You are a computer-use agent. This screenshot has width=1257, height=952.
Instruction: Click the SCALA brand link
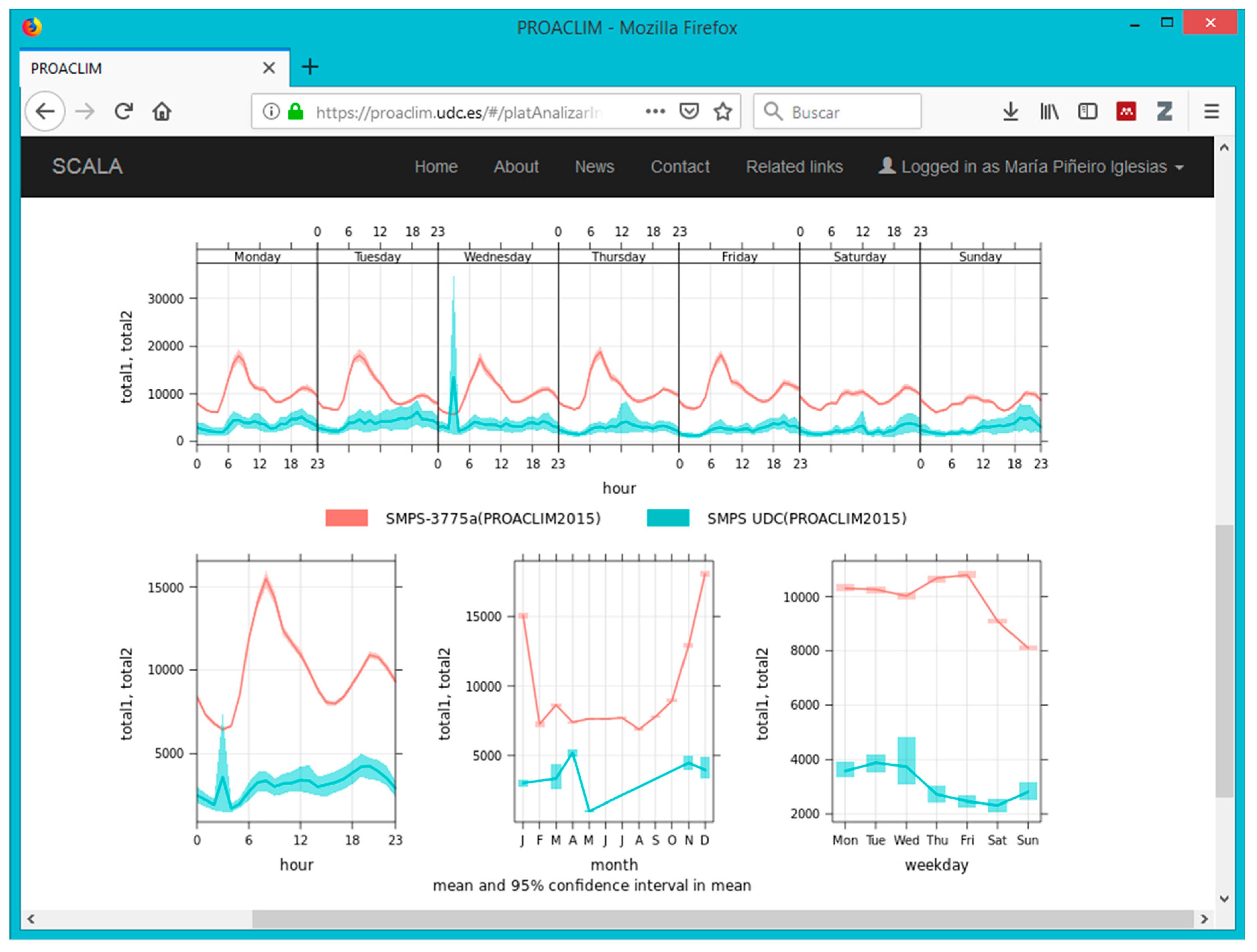click(87, 166)
